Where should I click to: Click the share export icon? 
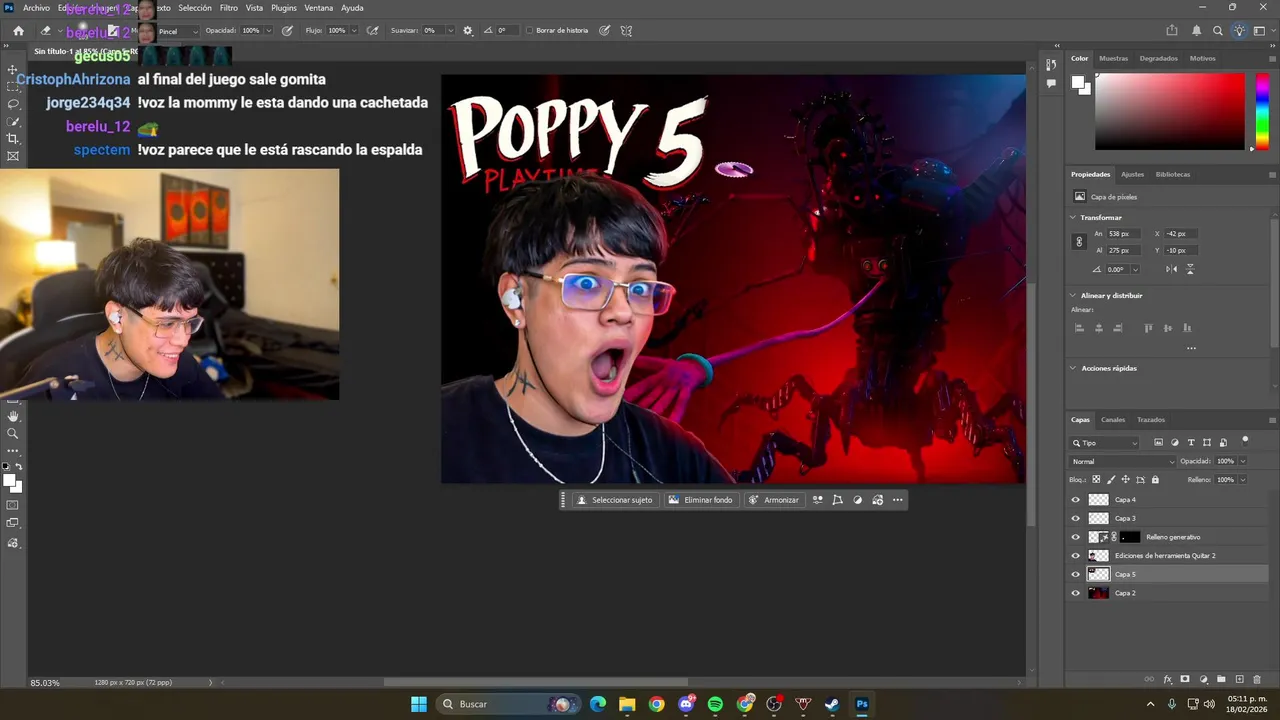(x=1172, y=31)
